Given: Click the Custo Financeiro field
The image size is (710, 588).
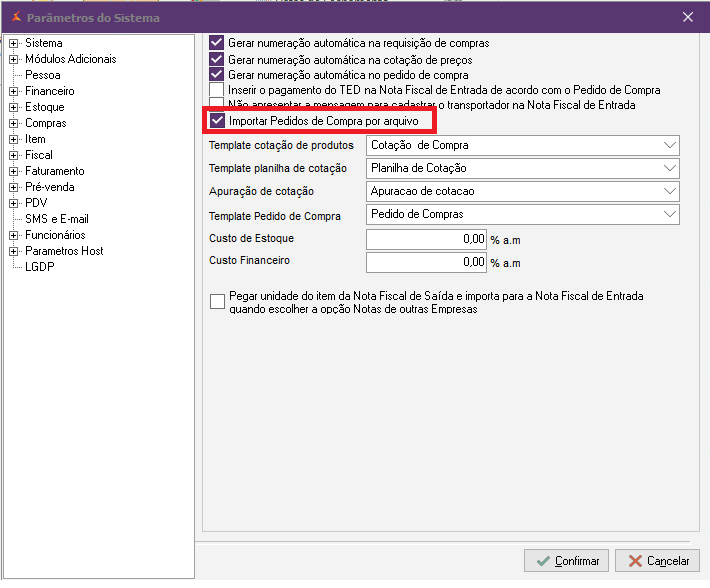Looking at the screenshot, I should point(426,262).
